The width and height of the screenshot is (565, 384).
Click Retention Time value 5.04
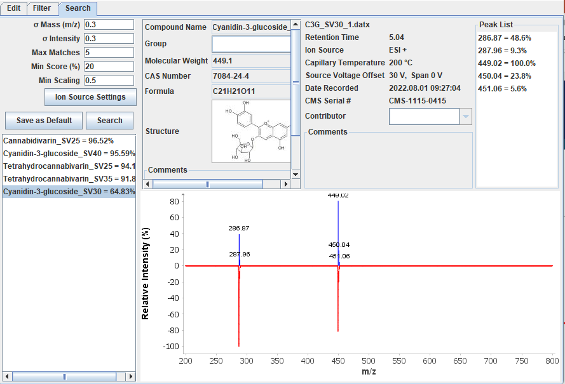396,37
